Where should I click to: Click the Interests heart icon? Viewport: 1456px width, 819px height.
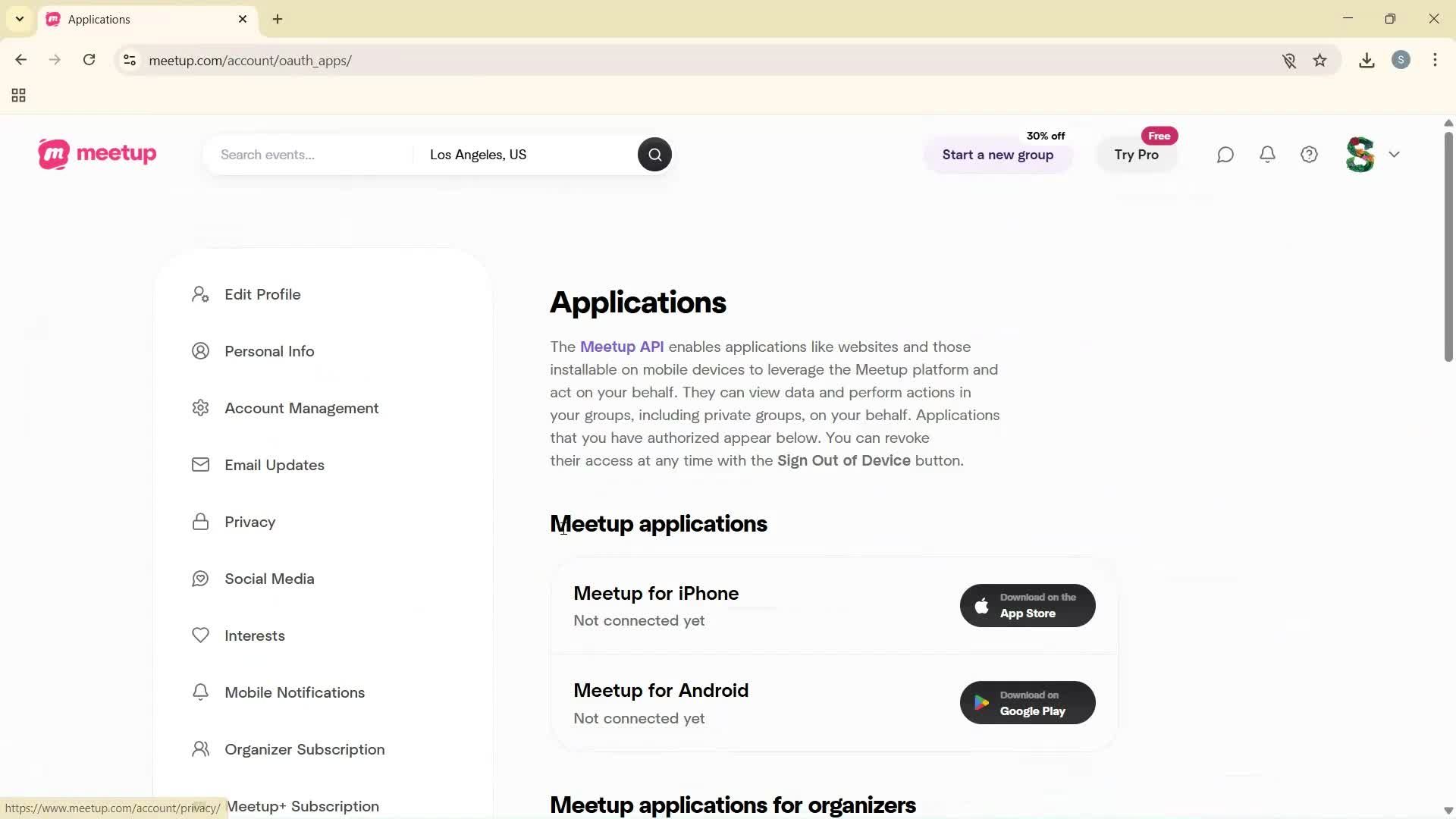pyautogui.click(x=200, y=635)
